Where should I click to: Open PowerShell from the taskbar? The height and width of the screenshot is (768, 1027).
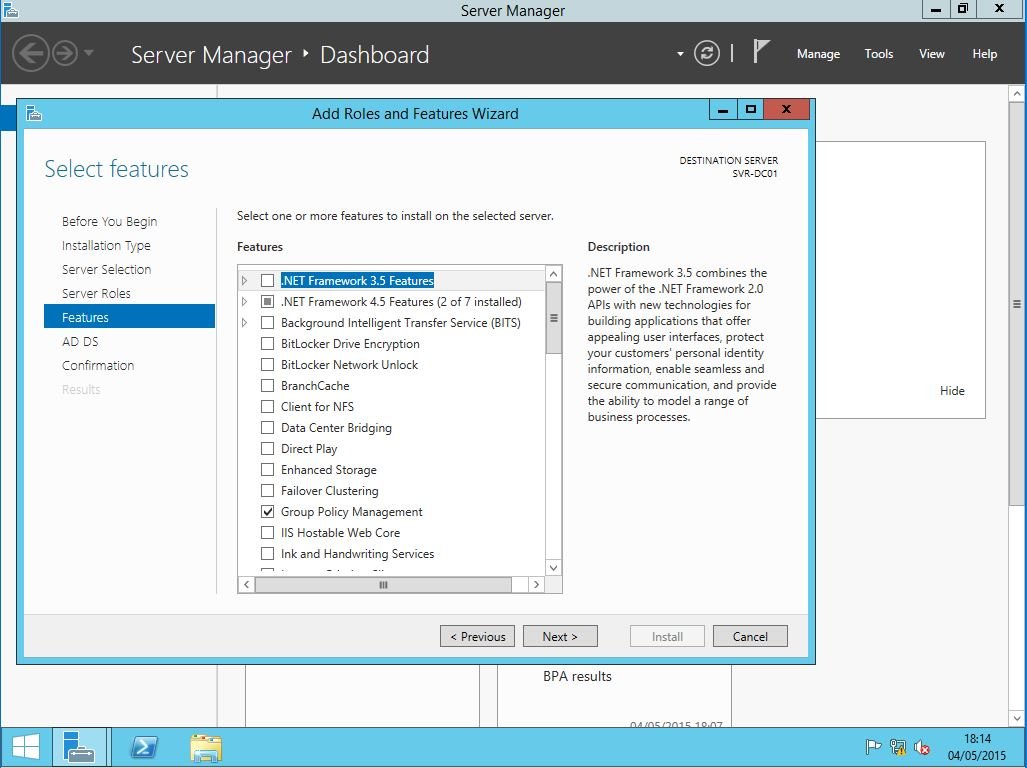tap(144, 747)
